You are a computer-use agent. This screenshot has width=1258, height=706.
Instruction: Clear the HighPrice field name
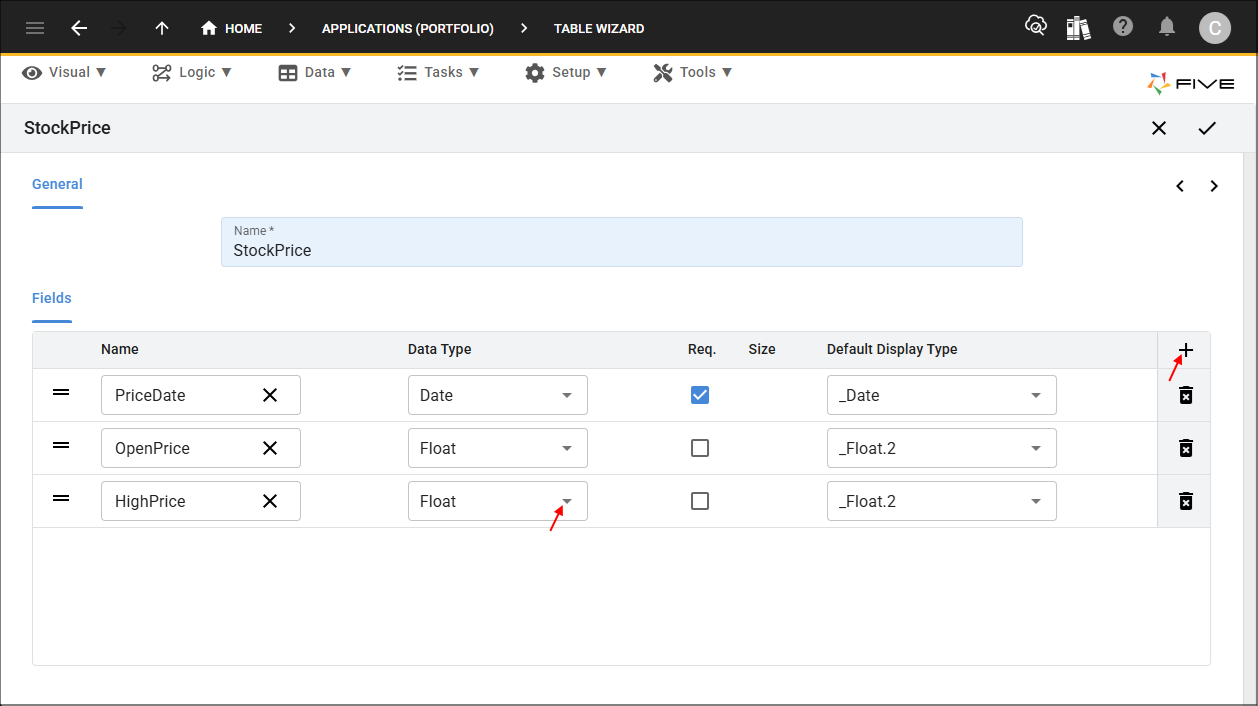[x=270, y=501]
